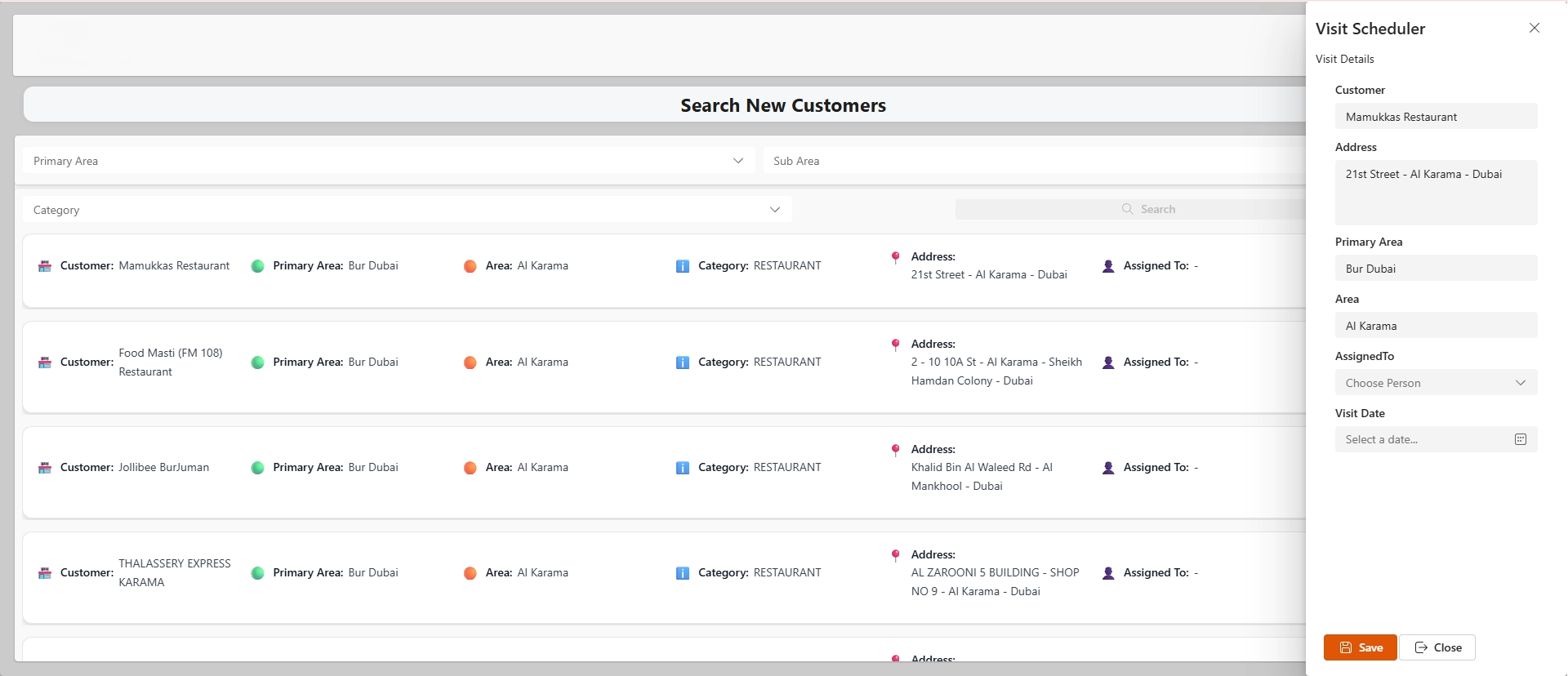Click the magnifier icon in the Search bar

coord(1127,209)
